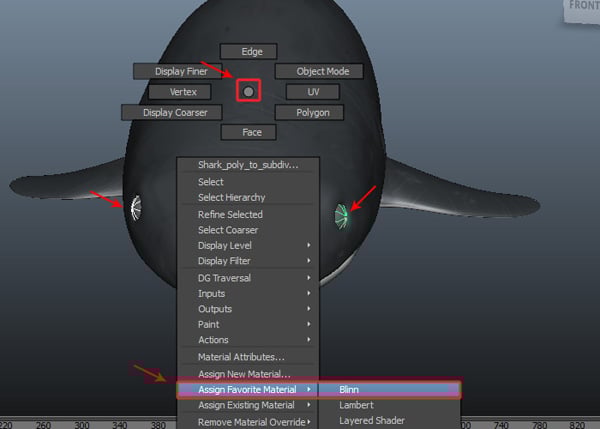Open Assign Favorite Material submenu

(248, 390)
